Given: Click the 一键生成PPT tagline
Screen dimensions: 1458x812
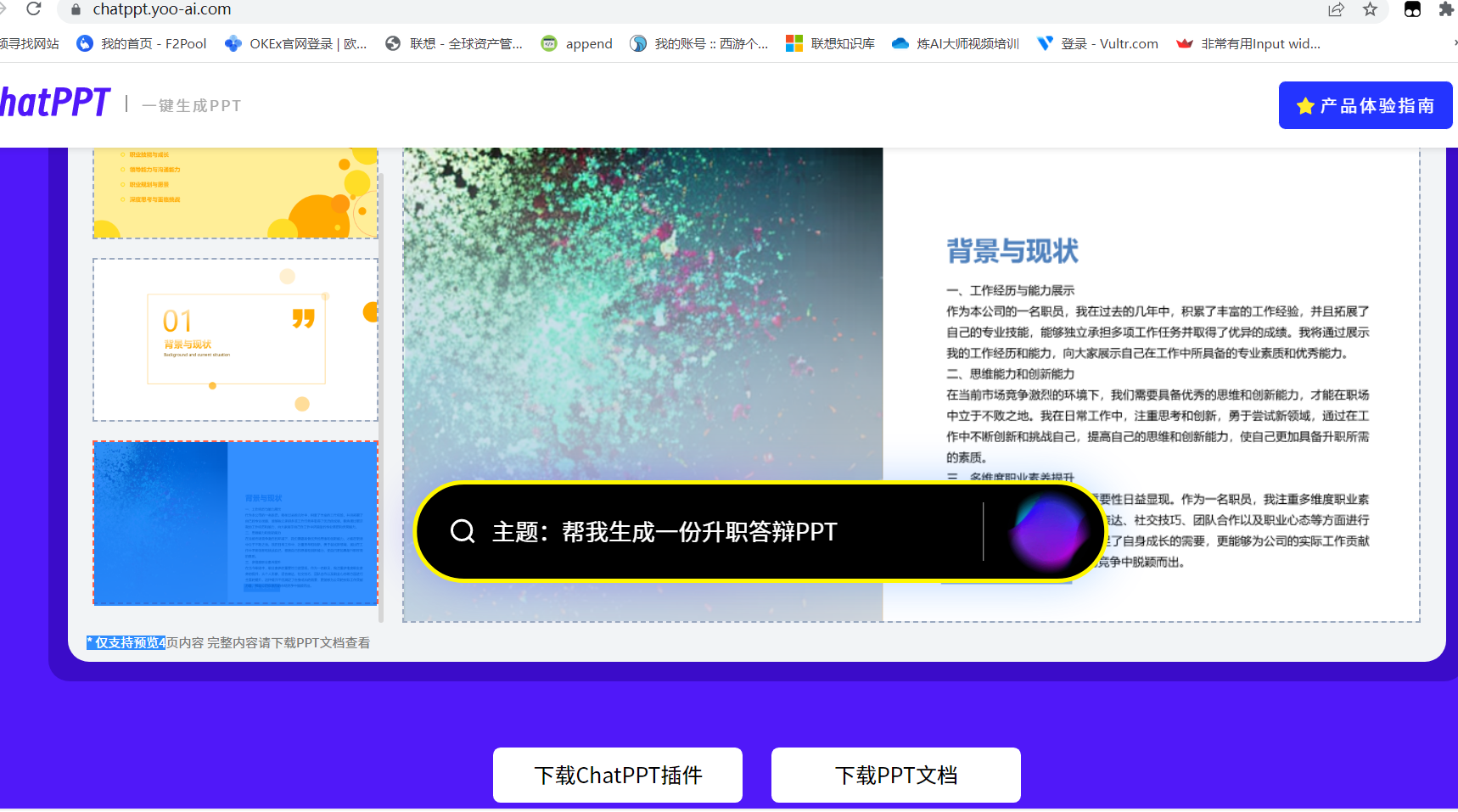Looking at the screenshot, I should [x=192, y=105].
